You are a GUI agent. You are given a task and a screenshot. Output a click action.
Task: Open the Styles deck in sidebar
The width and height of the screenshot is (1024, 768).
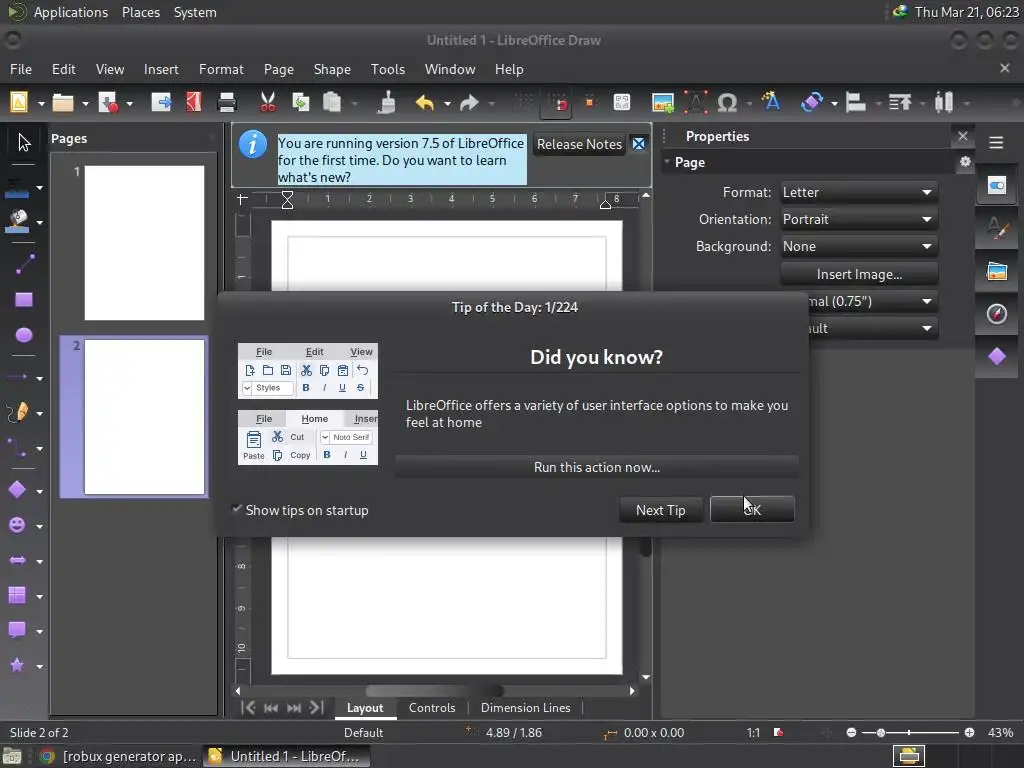(x=997, y=229)
